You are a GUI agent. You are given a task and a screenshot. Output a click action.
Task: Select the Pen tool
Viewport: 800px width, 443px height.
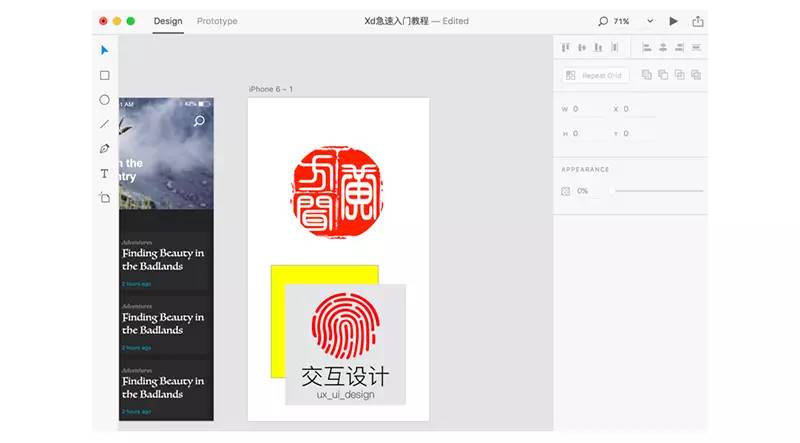click(104, 149)
